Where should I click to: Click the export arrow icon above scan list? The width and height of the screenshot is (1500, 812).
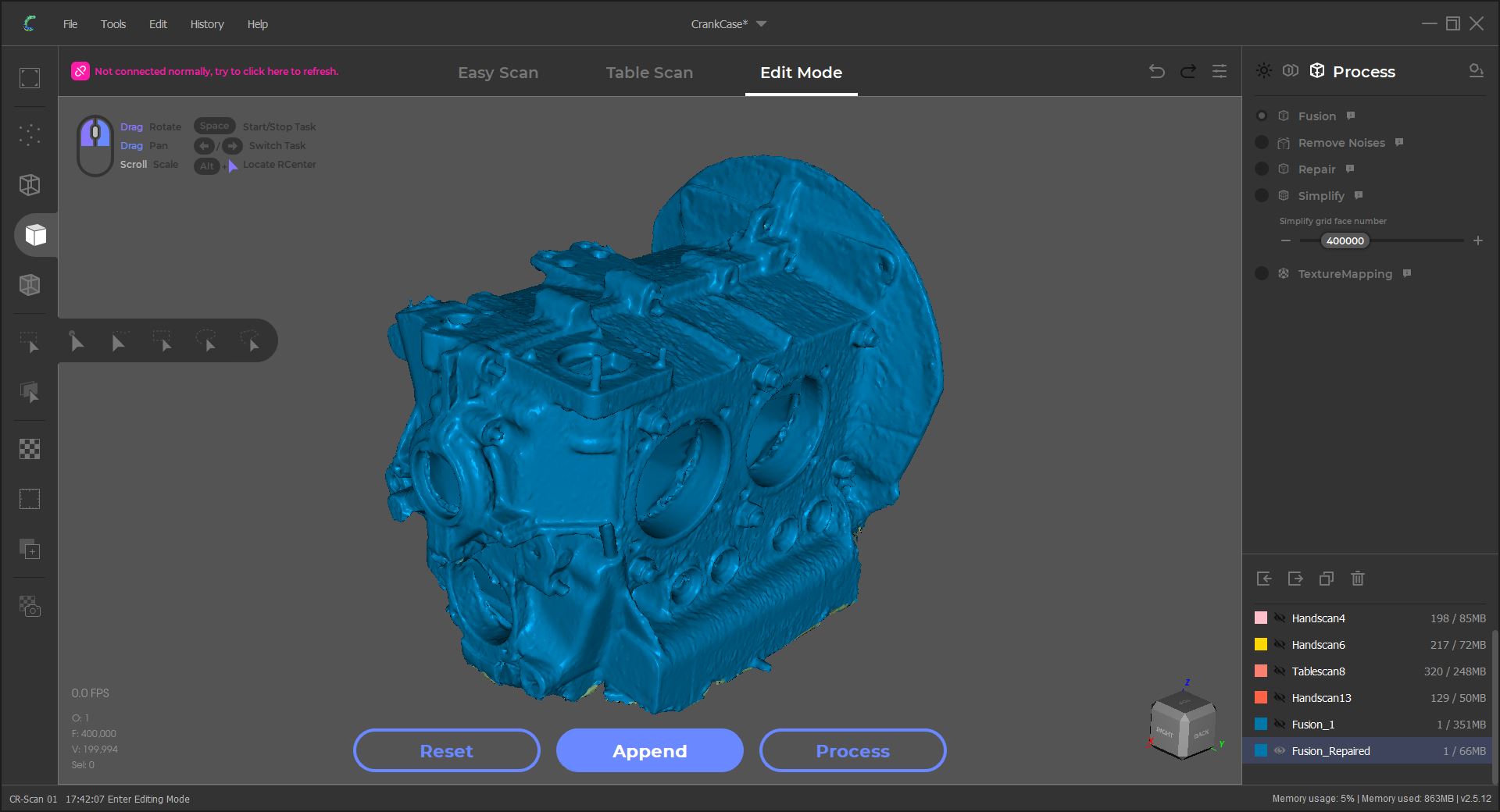click(1295, 579)
